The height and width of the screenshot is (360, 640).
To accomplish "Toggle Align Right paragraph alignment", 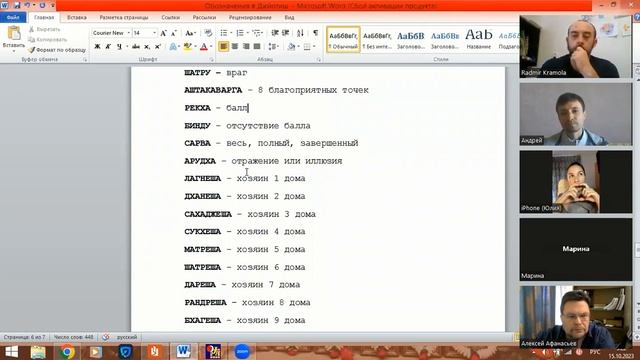I will (246, 47).
